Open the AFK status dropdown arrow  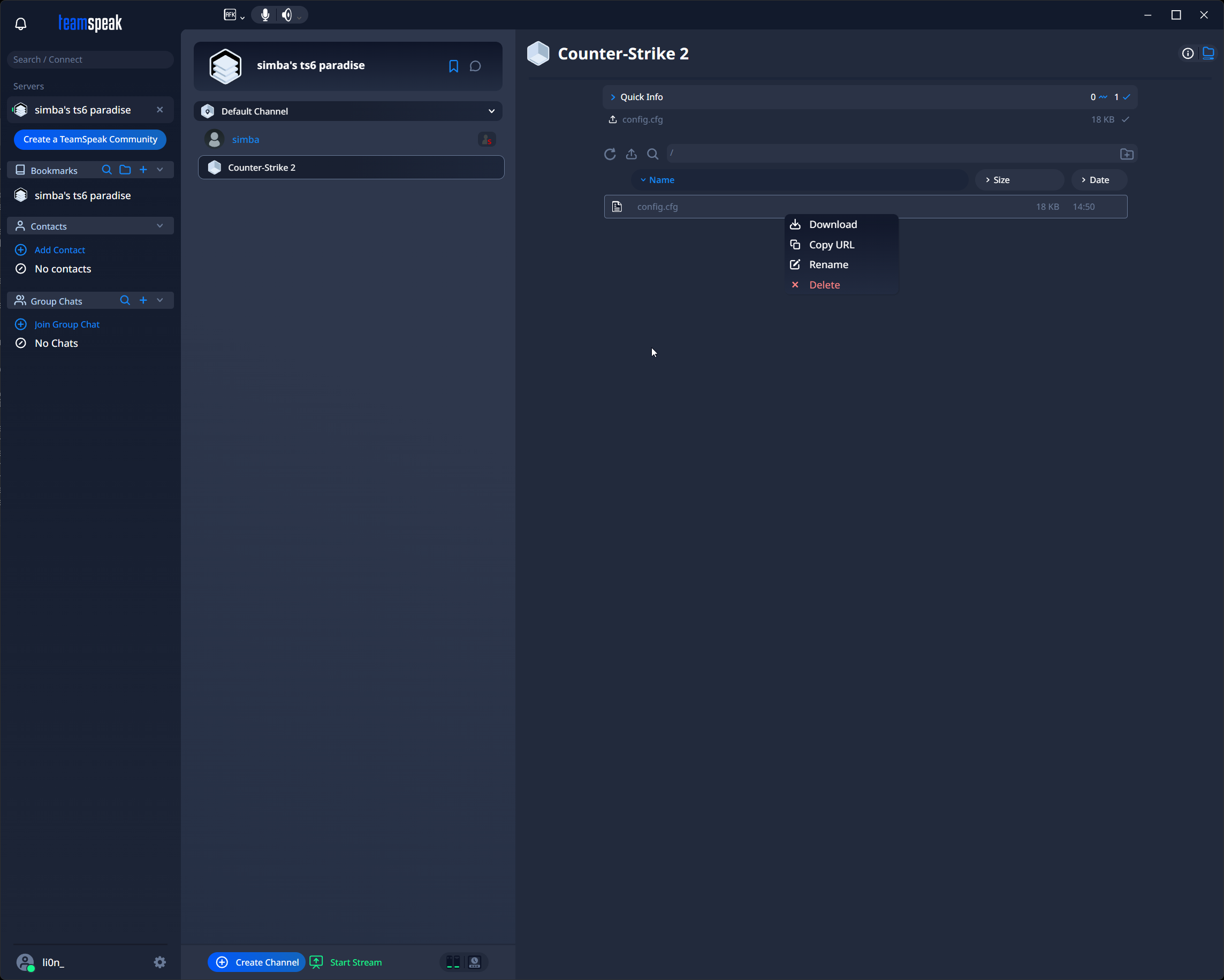tap(242, 18)
